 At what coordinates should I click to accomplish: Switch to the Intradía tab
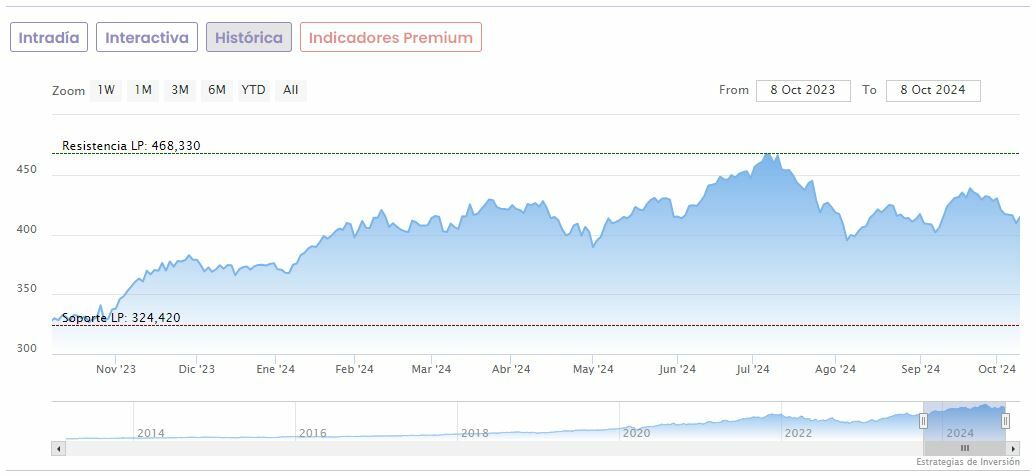click(49, 38)
